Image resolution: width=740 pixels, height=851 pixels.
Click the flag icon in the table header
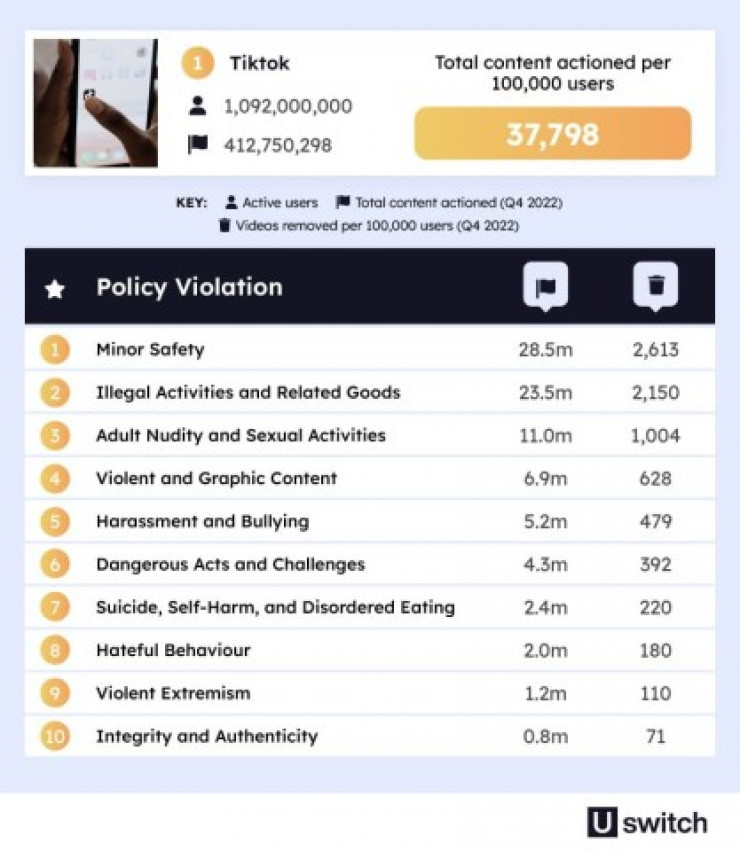(545, 287)
